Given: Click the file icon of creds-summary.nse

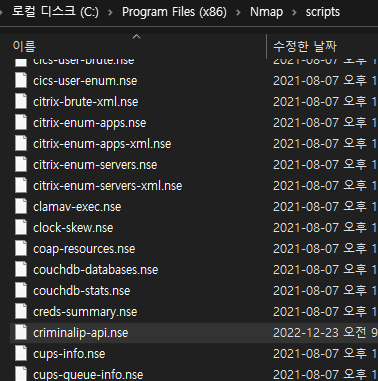Looking at the screenshot, I should coord(21,312).
